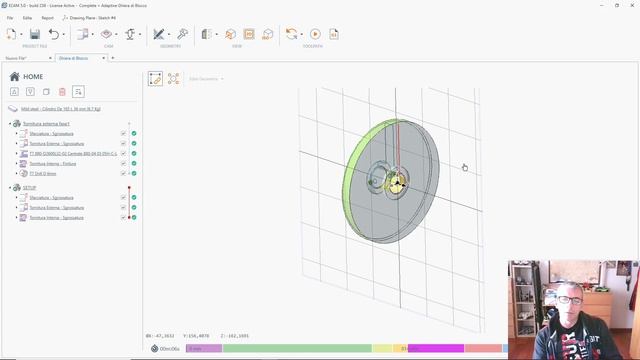Screen dimensions: 640x360
Task: Select the CAM operation icon
Action: [106, 34]
